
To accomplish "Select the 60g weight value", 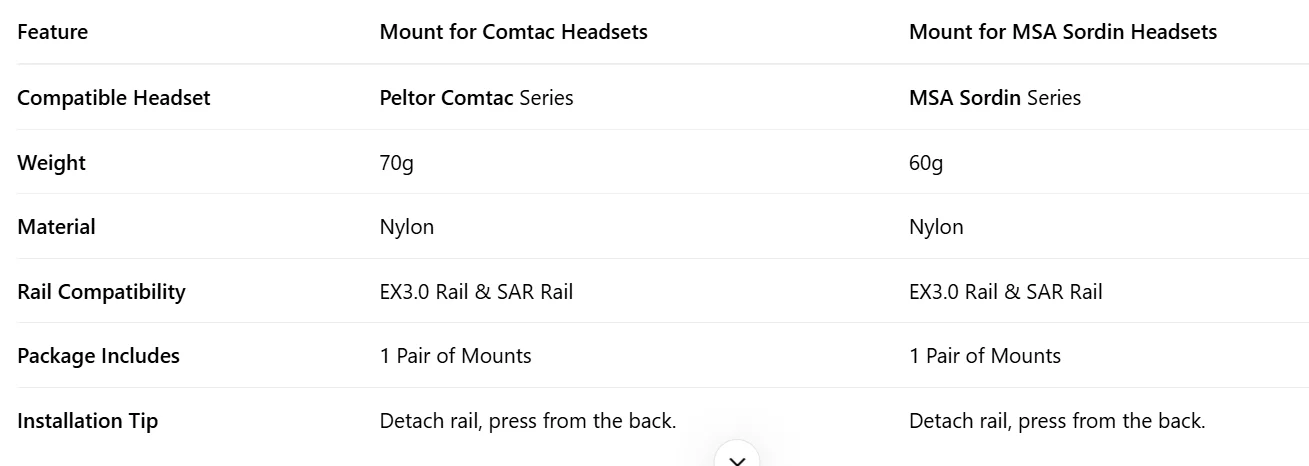I will [925, 163].
